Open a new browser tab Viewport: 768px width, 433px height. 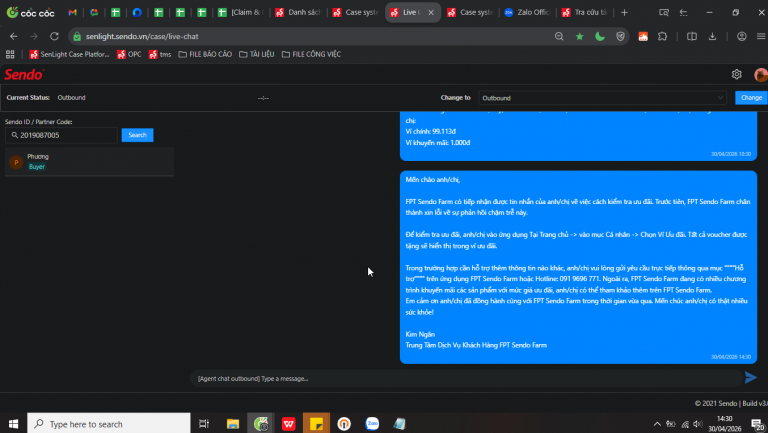[624, 12]
